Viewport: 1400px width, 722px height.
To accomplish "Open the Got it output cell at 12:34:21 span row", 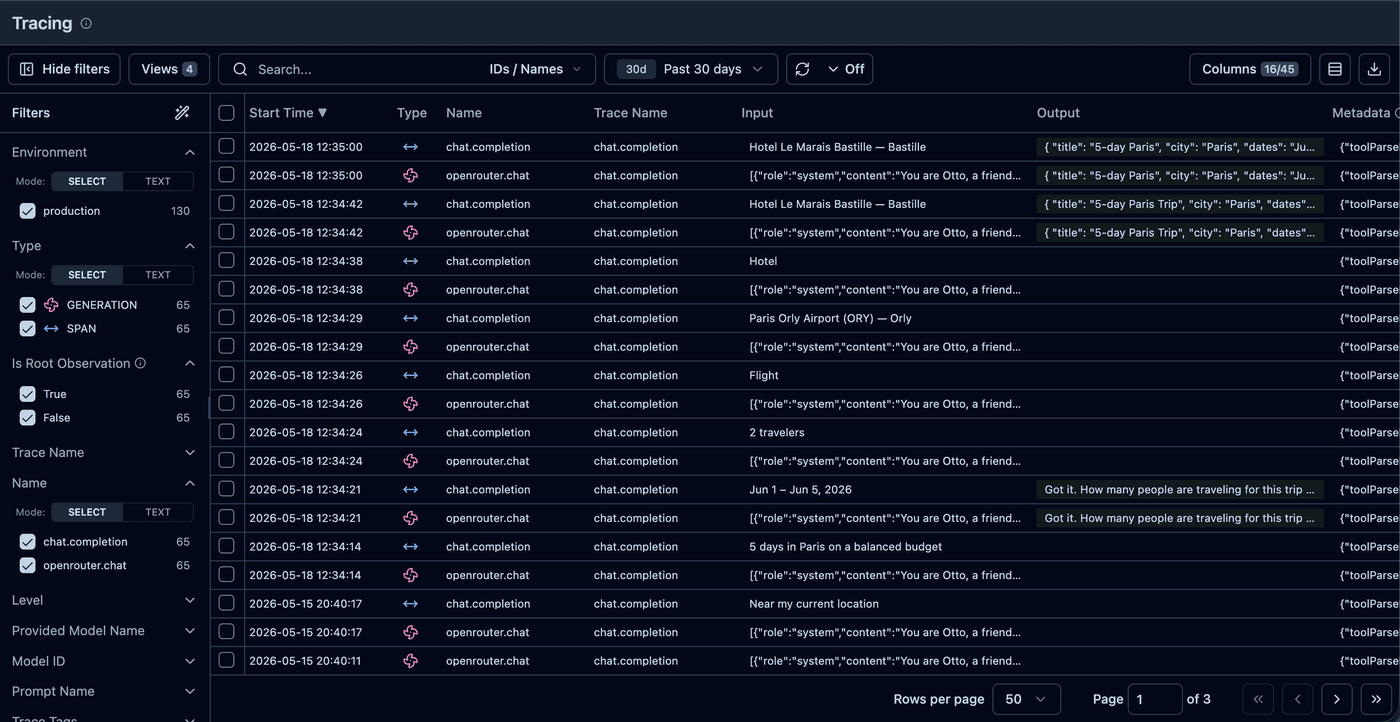I will [x=1180, y=490].
